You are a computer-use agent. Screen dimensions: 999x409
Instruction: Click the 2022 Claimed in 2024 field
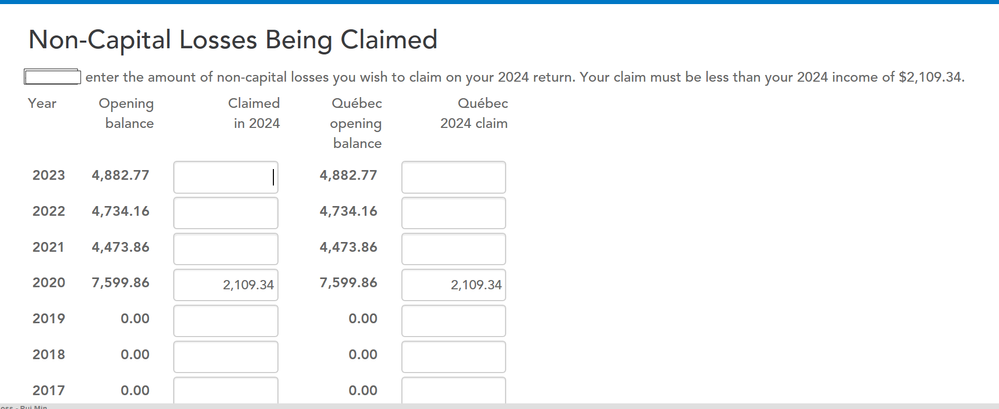(225, 213)
